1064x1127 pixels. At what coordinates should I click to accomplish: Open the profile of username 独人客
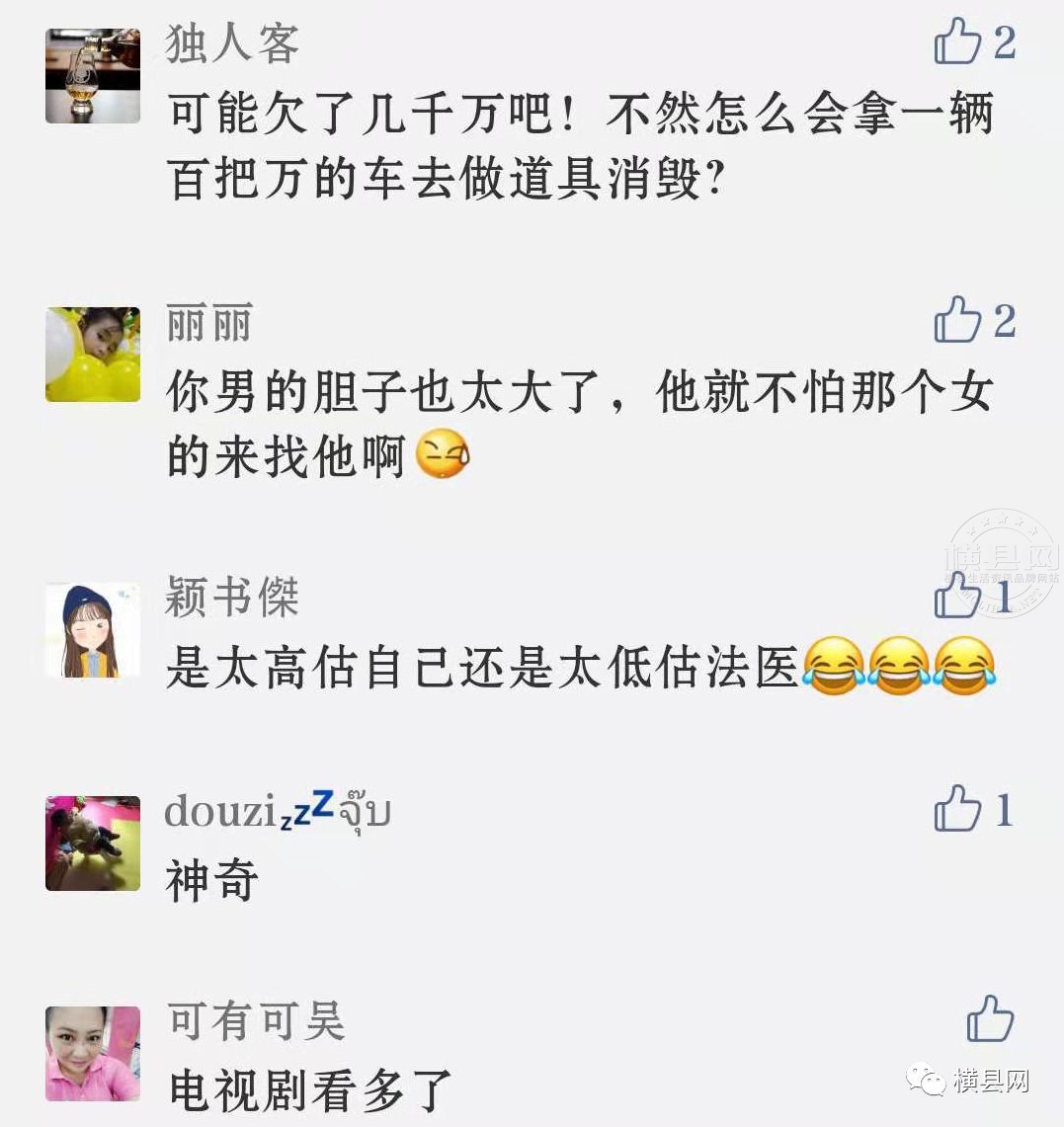(x=232, y=43)
